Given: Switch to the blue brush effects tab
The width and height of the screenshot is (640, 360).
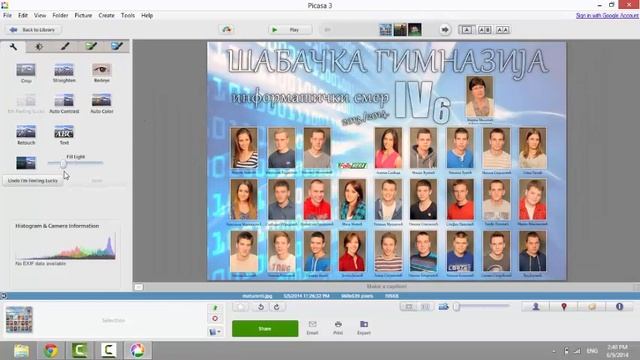Looking at the screenshot, I should pos(117,47).
